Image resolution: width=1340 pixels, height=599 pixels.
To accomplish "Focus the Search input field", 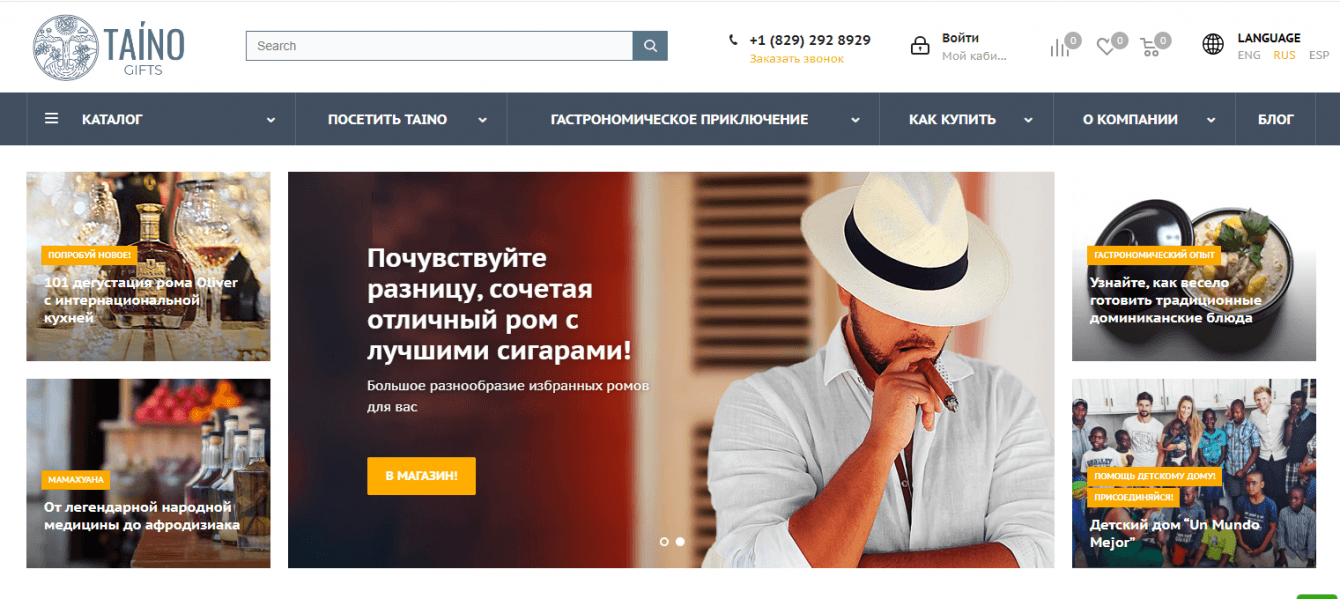I will click(439, 46).
